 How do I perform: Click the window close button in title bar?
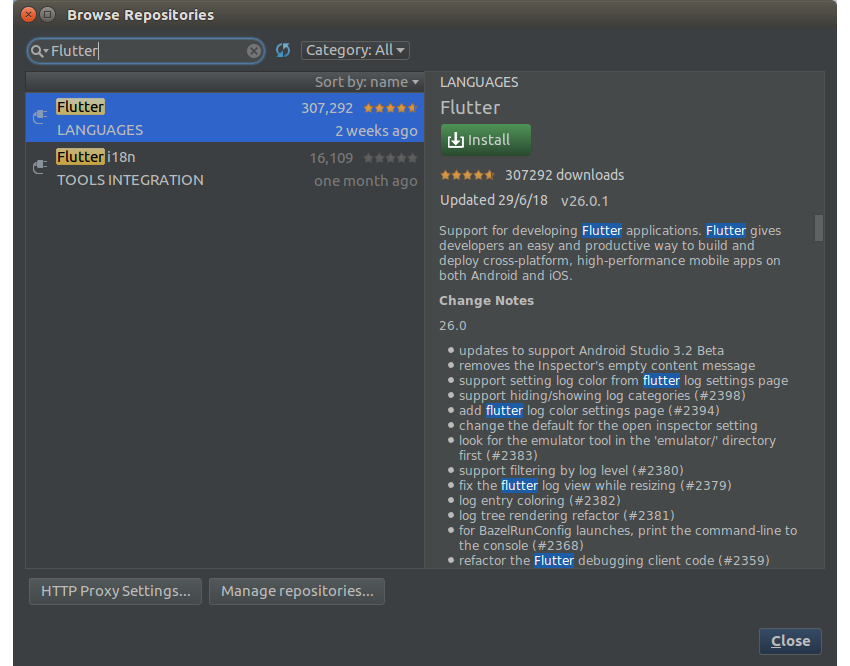(x=28, y=15)
